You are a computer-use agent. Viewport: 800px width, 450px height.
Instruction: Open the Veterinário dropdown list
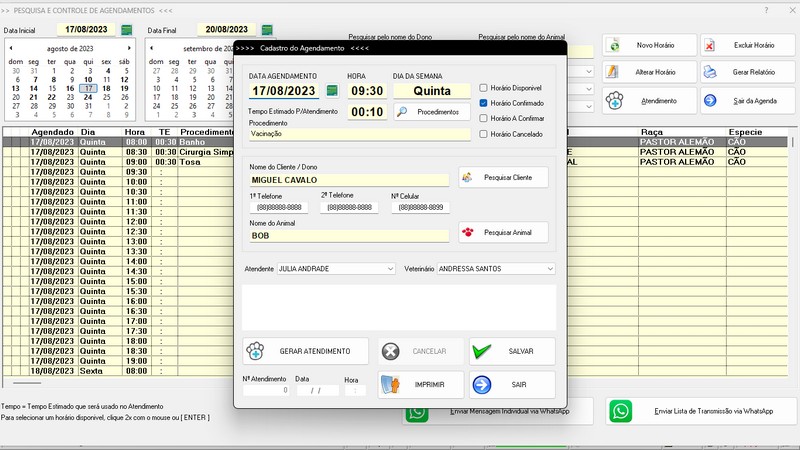click(x=549, y=268)
